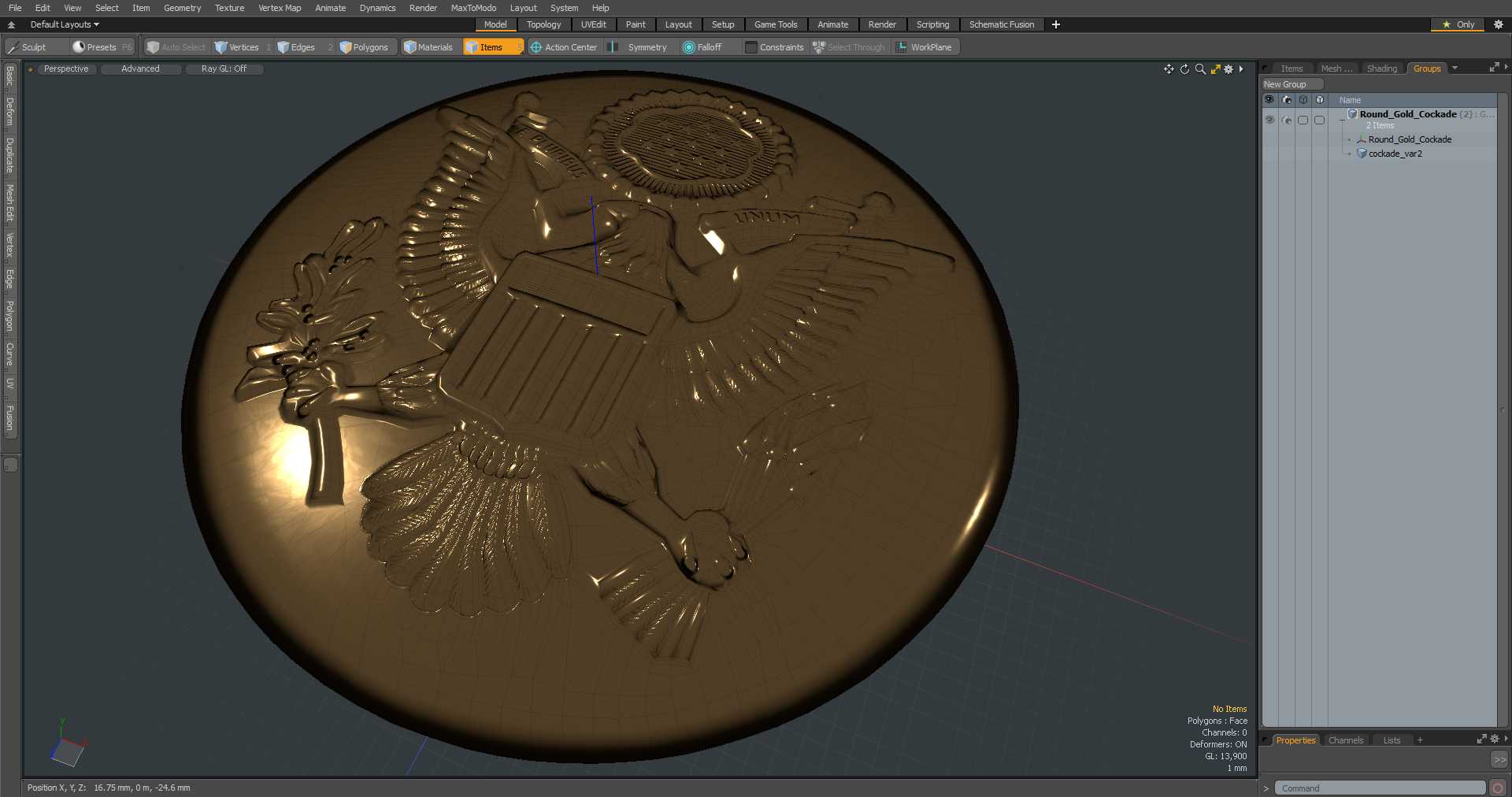This screenshot has height=797, width=1512.
Task: Click the red record circle button
Action: click(x=1498, y=788)
